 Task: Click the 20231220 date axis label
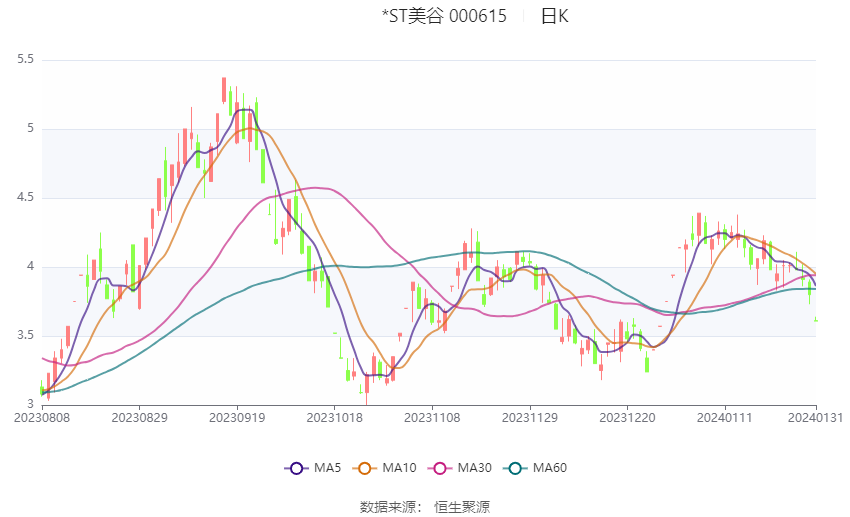click(x=627, y=418)
